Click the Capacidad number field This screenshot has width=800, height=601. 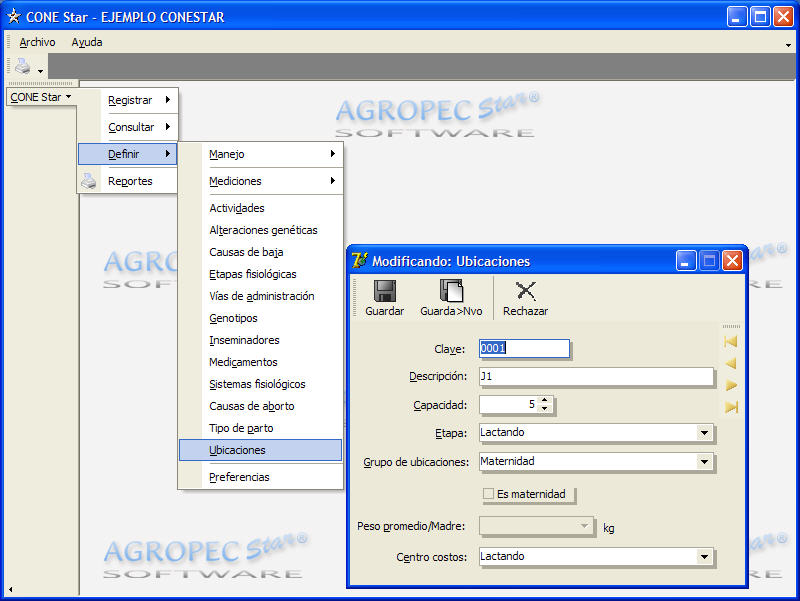(509, 405)
